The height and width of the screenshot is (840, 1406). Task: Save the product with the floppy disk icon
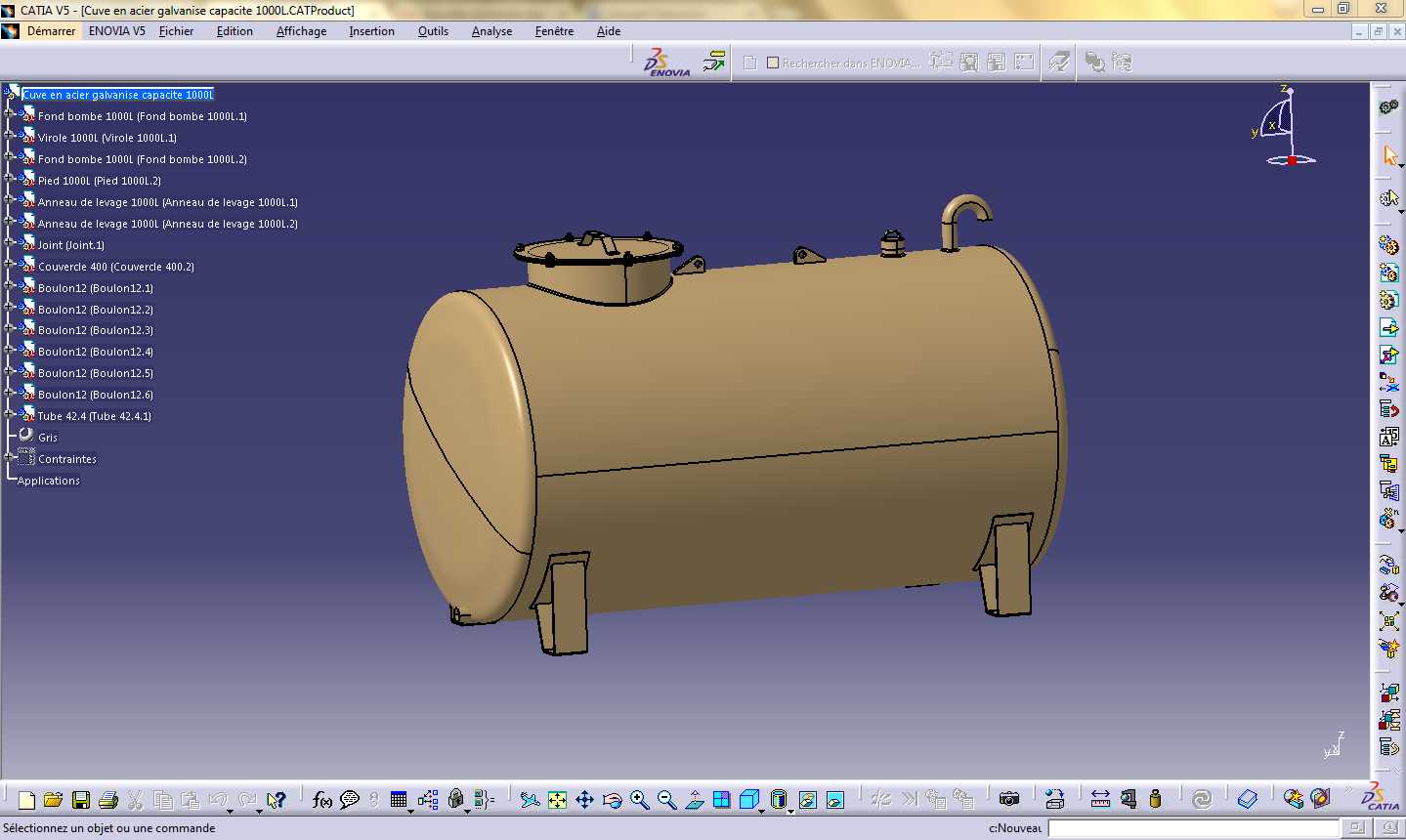[x=81, y=800]
